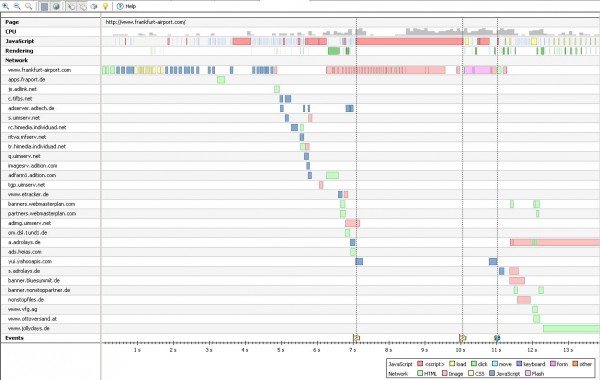Select the a.adrolays.de network row
The height and width of the screenshot is (380, 600).
click(x=24, y=242)
